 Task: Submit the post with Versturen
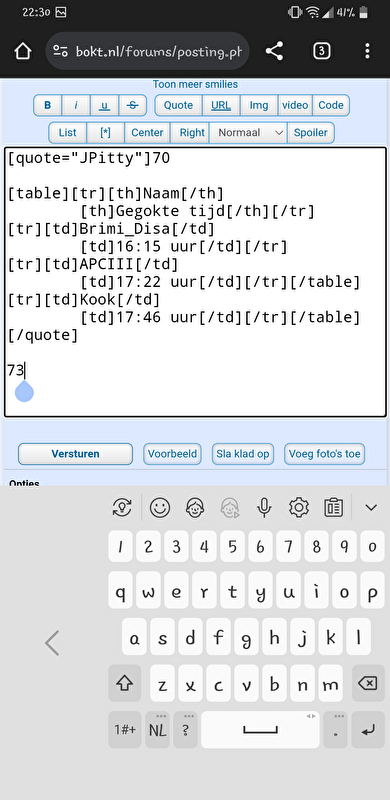(76, 454)
